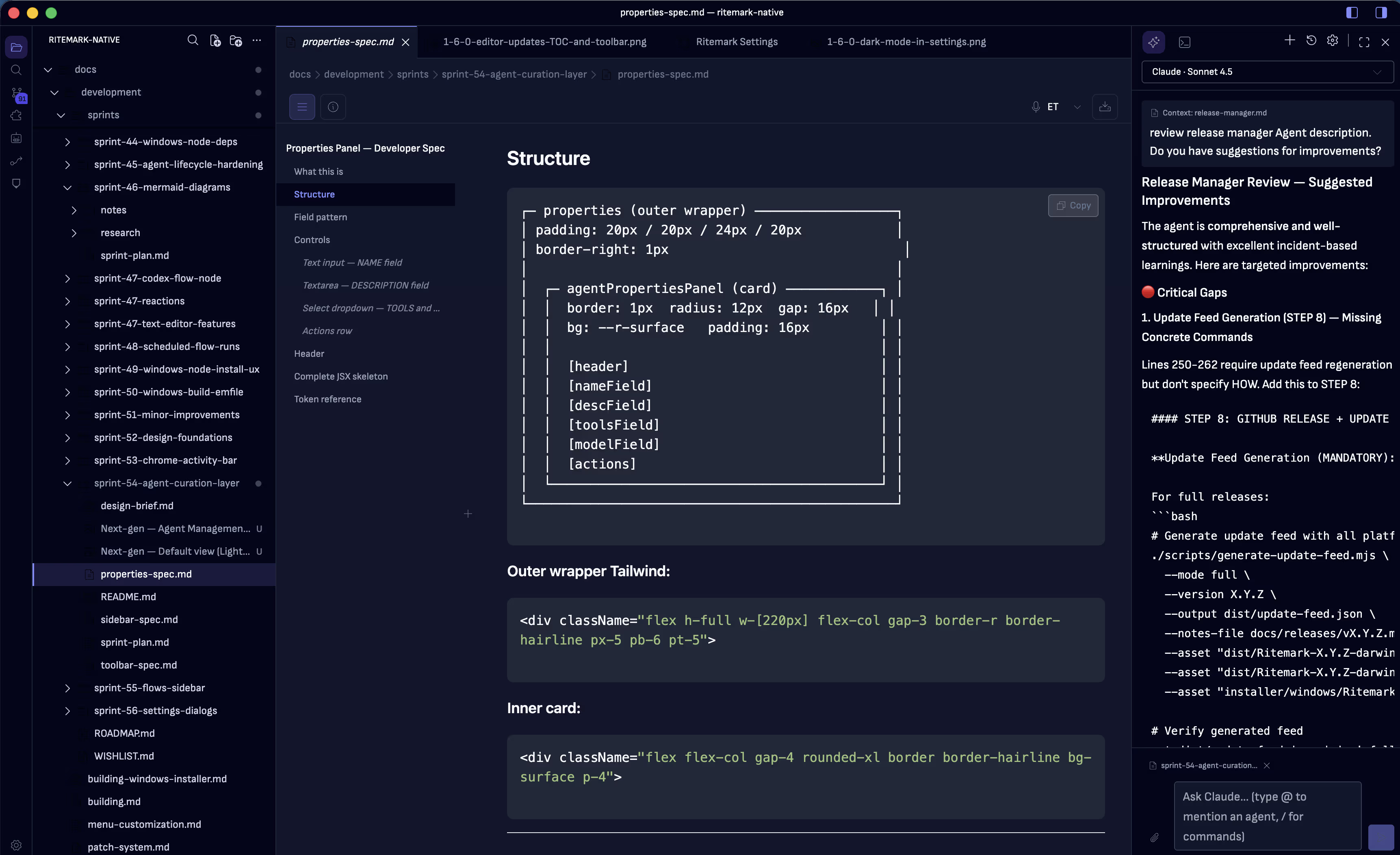
Task: Open the Search view in activity bar
Action: [16, 70]
